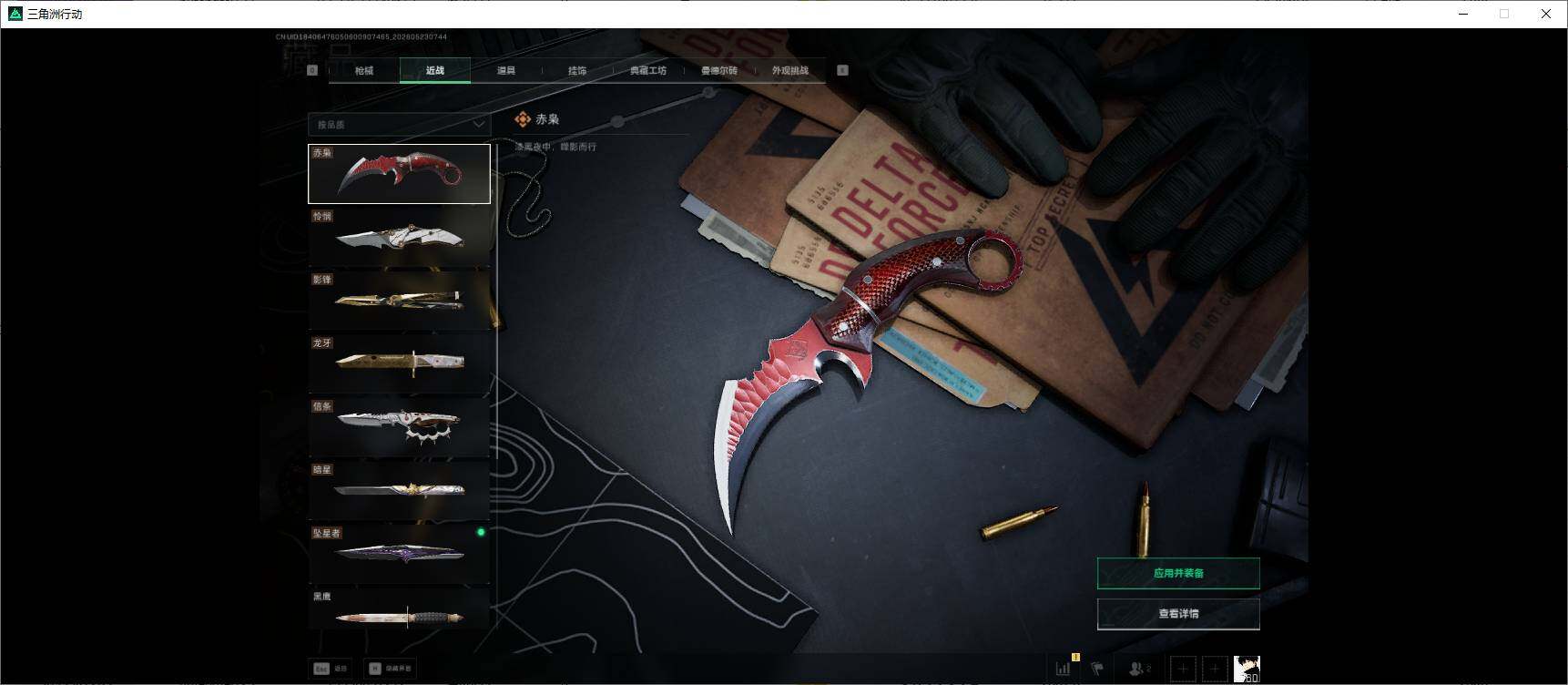Click the H hide-interface button

[390, 669]
